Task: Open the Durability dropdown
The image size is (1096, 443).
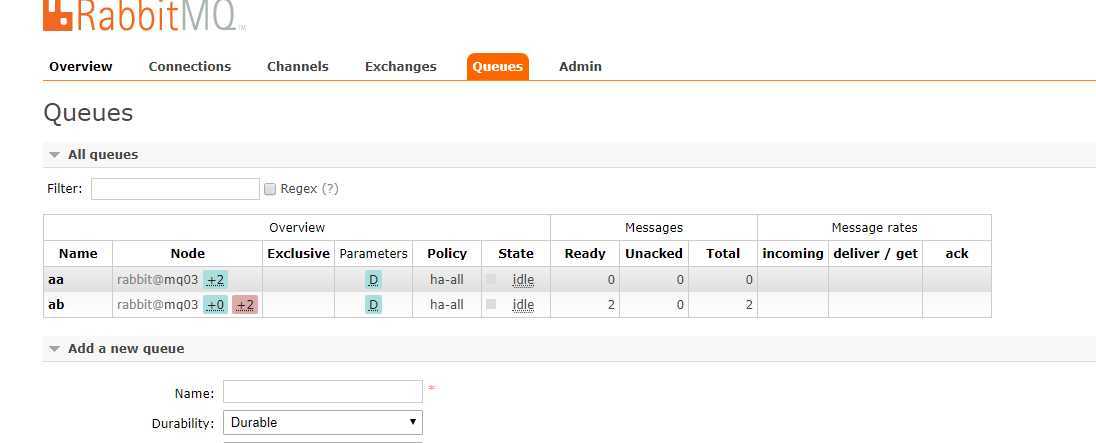Action: (x=323, y=422)
